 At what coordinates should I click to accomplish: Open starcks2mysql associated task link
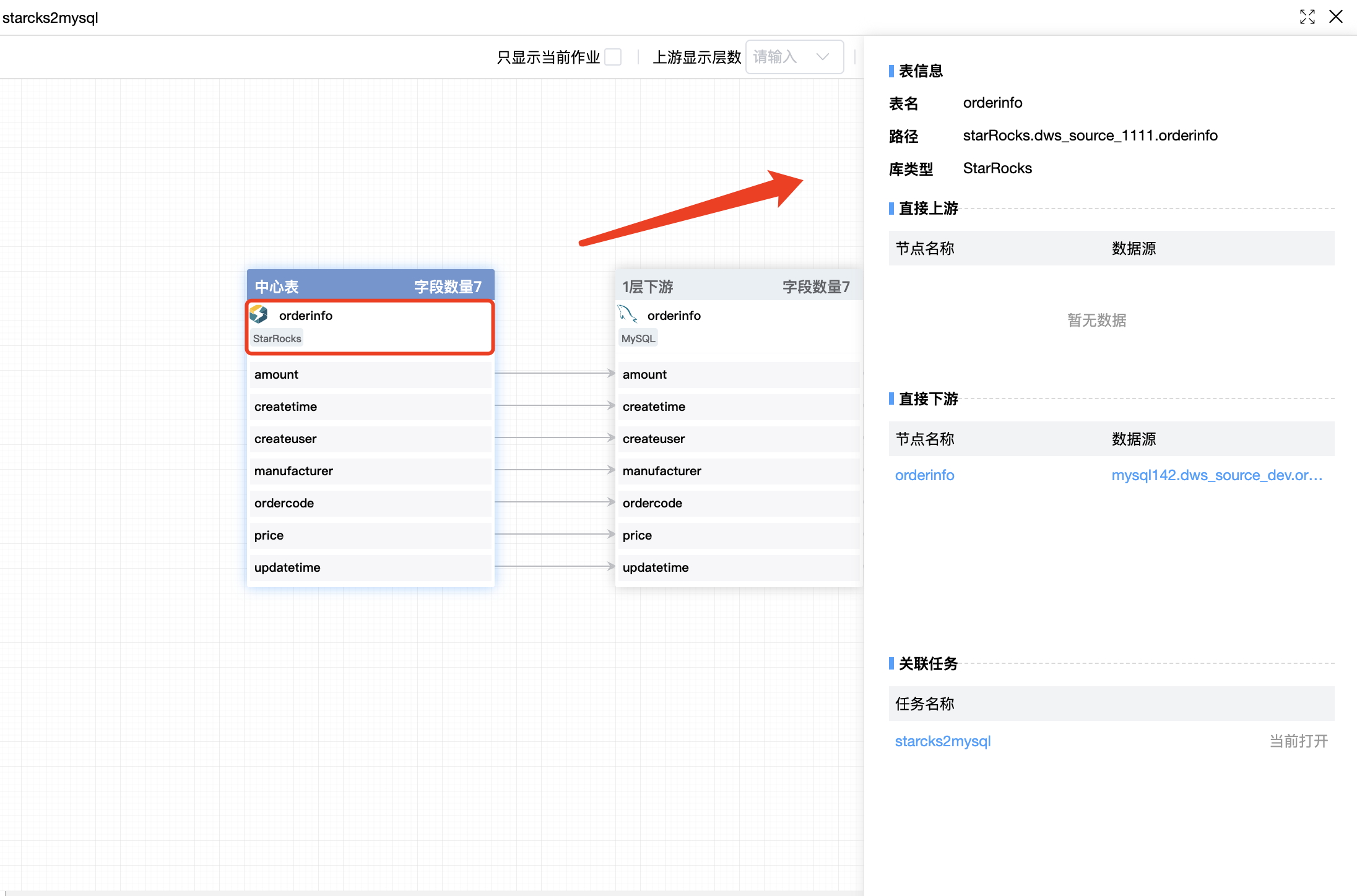(x=942, y=741)
